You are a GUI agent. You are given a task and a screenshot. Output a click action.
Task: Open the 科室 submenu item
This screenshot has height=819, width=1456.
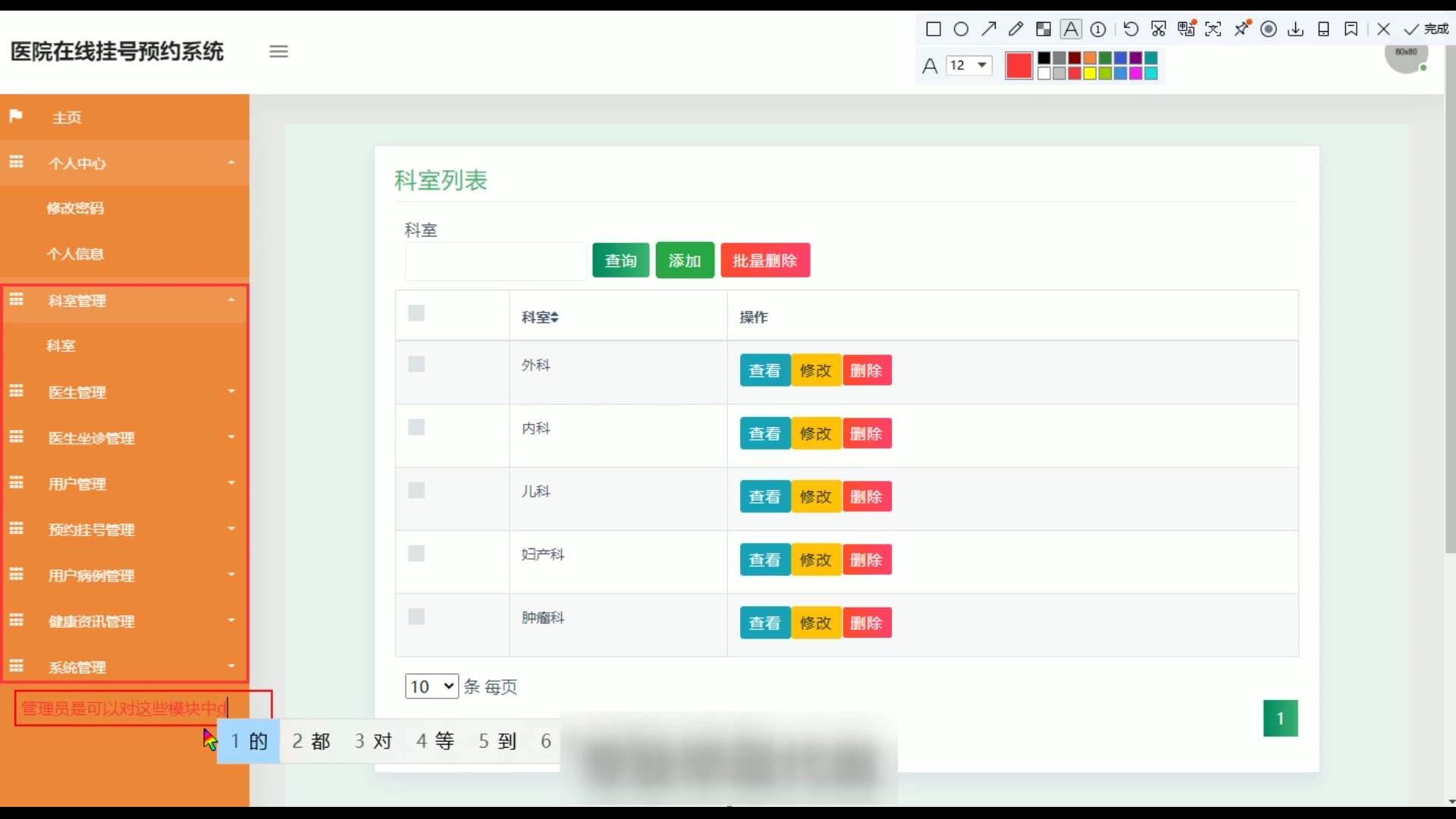pyautogui.click(x=61, y=346)
